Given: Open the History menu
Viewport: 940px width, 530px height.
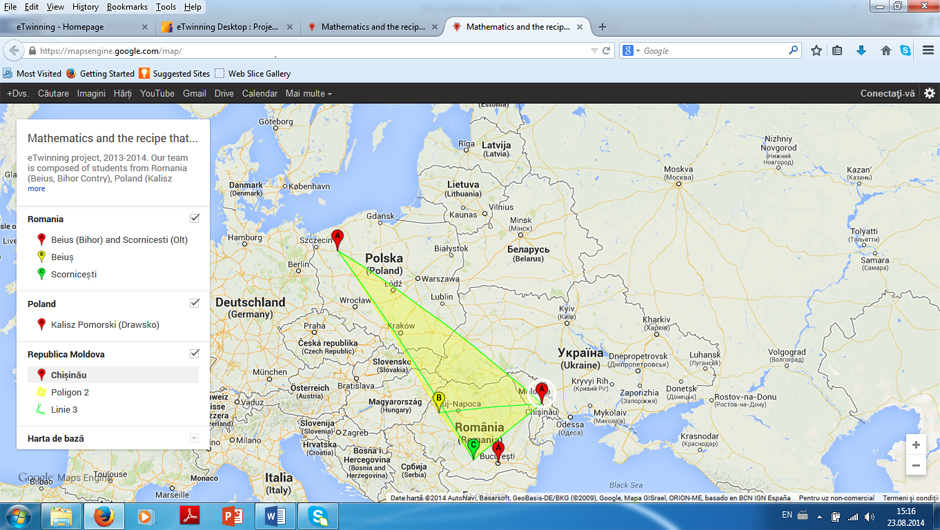Looking at the screenshot, I should point(85,7).
